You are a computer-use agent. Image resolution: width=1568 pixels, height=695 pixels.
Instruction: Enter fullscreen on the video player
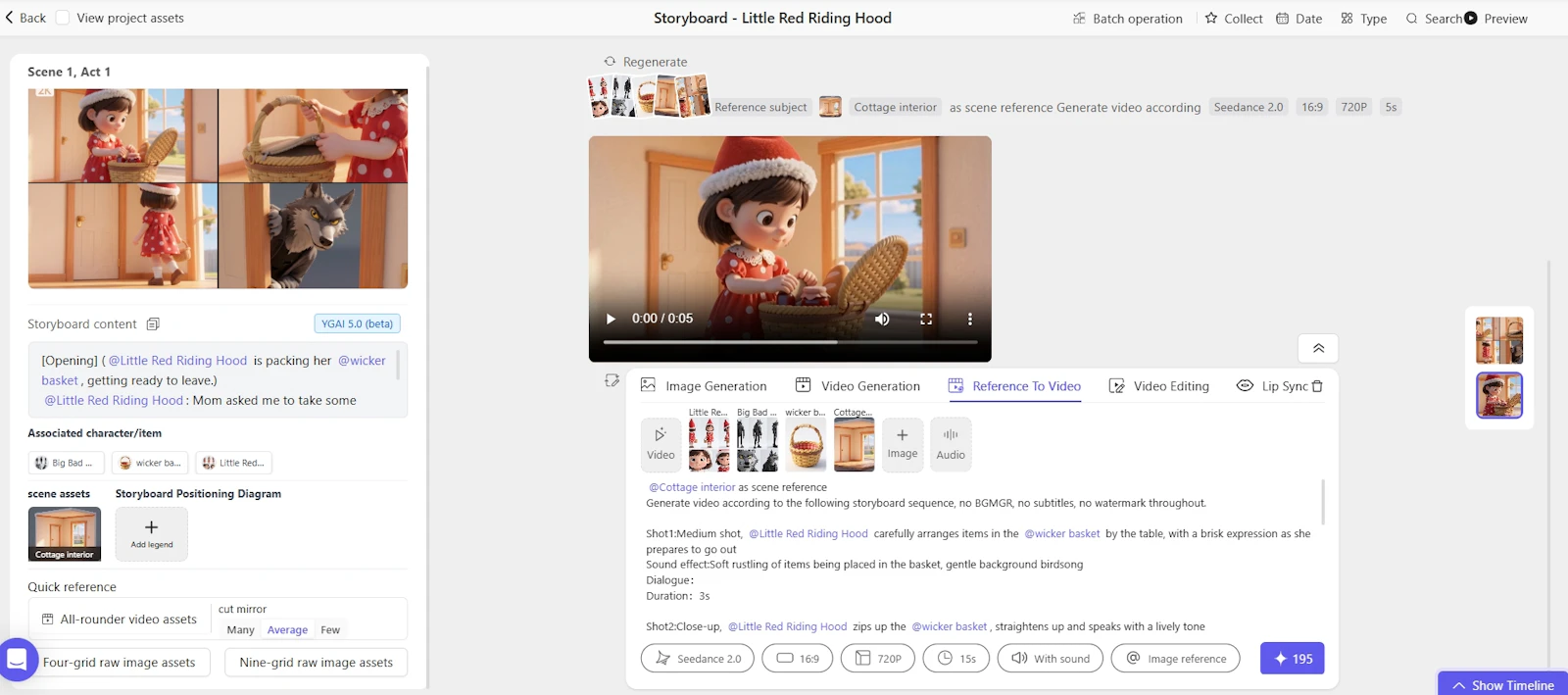(926, 319)
